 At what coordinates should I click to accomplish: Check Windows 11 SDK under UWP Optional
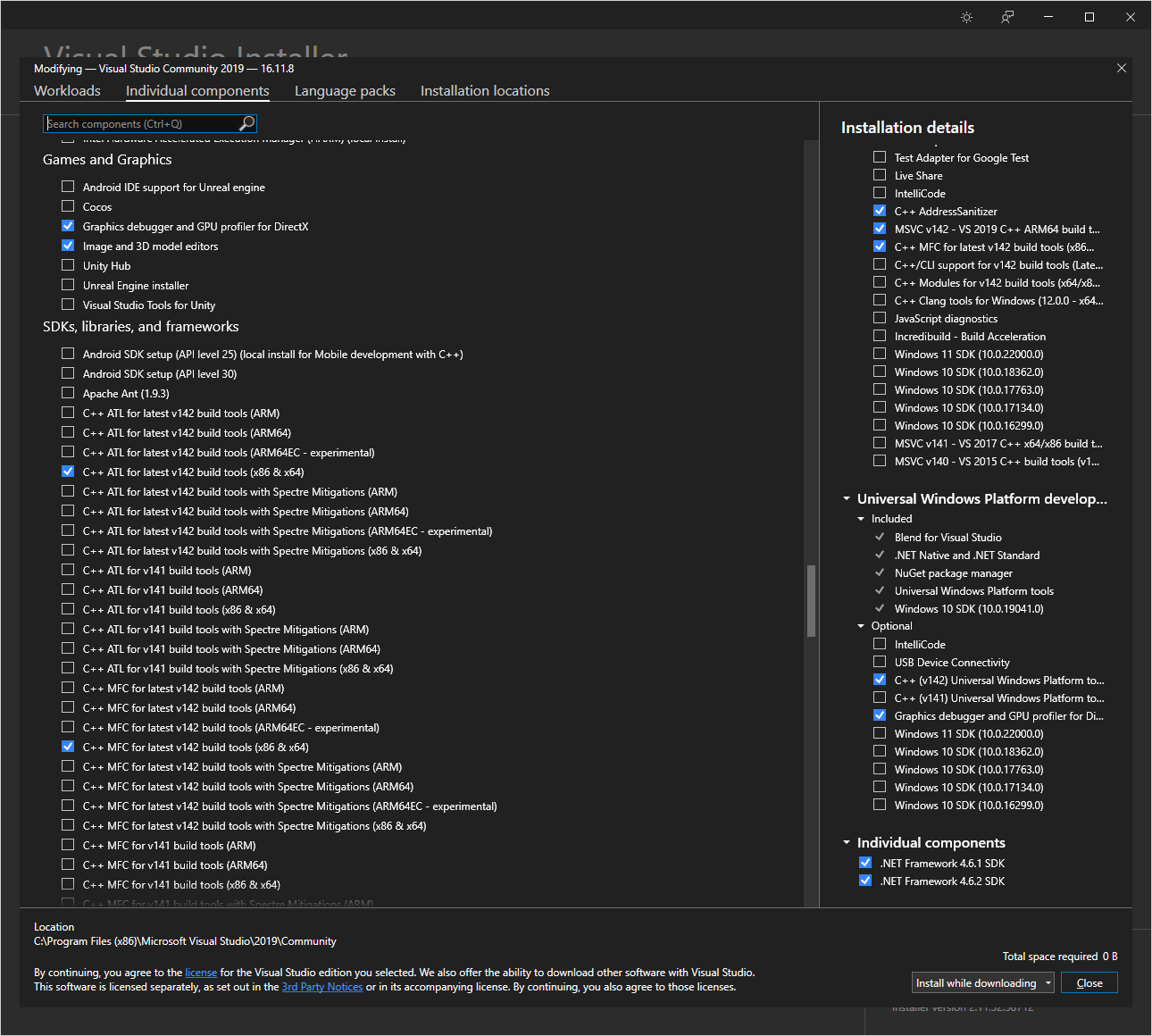pyautogui.click(x=880, y=733)
